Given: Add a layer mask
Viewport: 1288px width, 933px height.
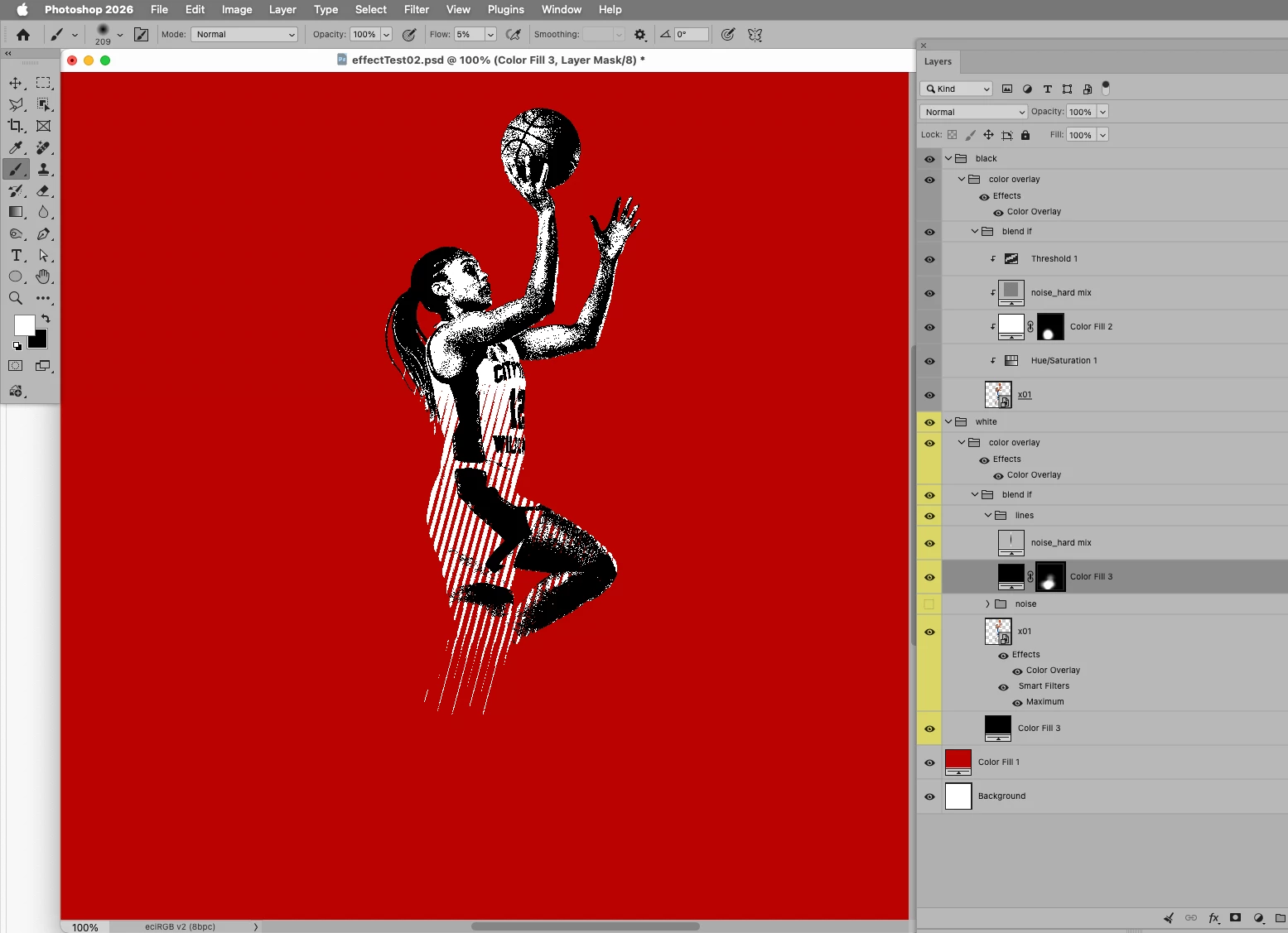Looking at the screenshot, I should [1235, 917].
